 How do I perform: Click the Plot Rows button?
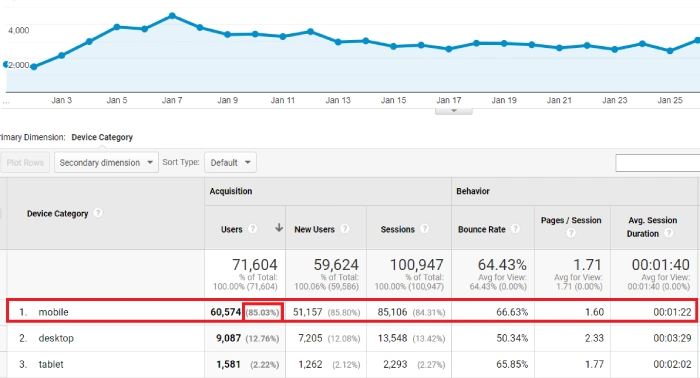[25, 162]
